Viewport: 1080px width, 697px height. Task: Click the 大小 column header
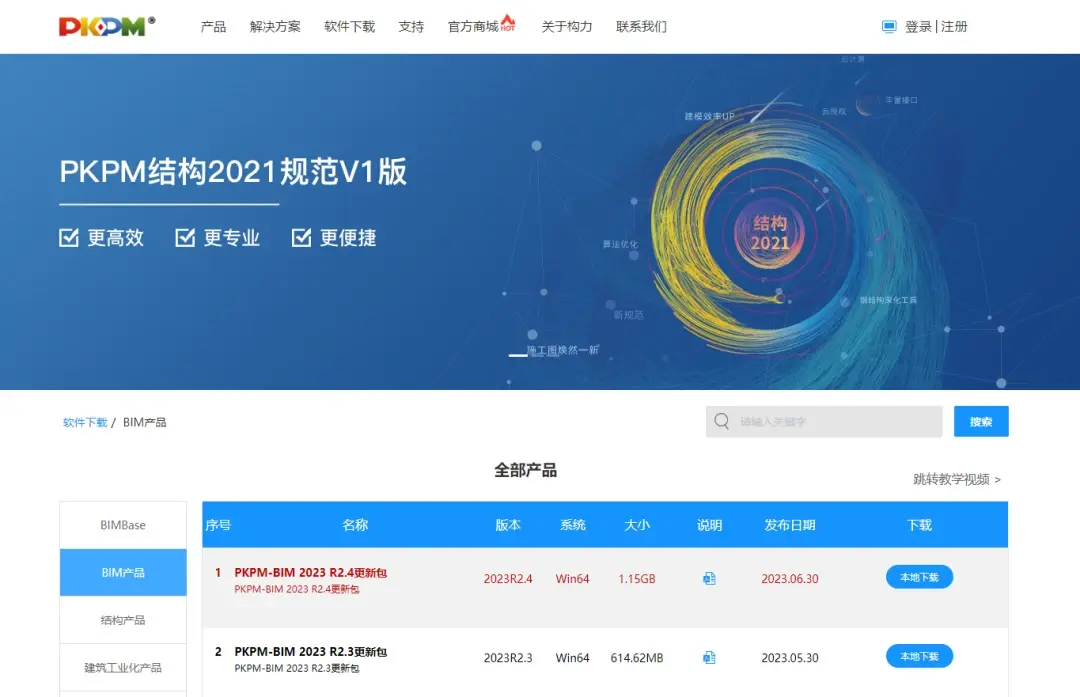[x=637, y=525]
